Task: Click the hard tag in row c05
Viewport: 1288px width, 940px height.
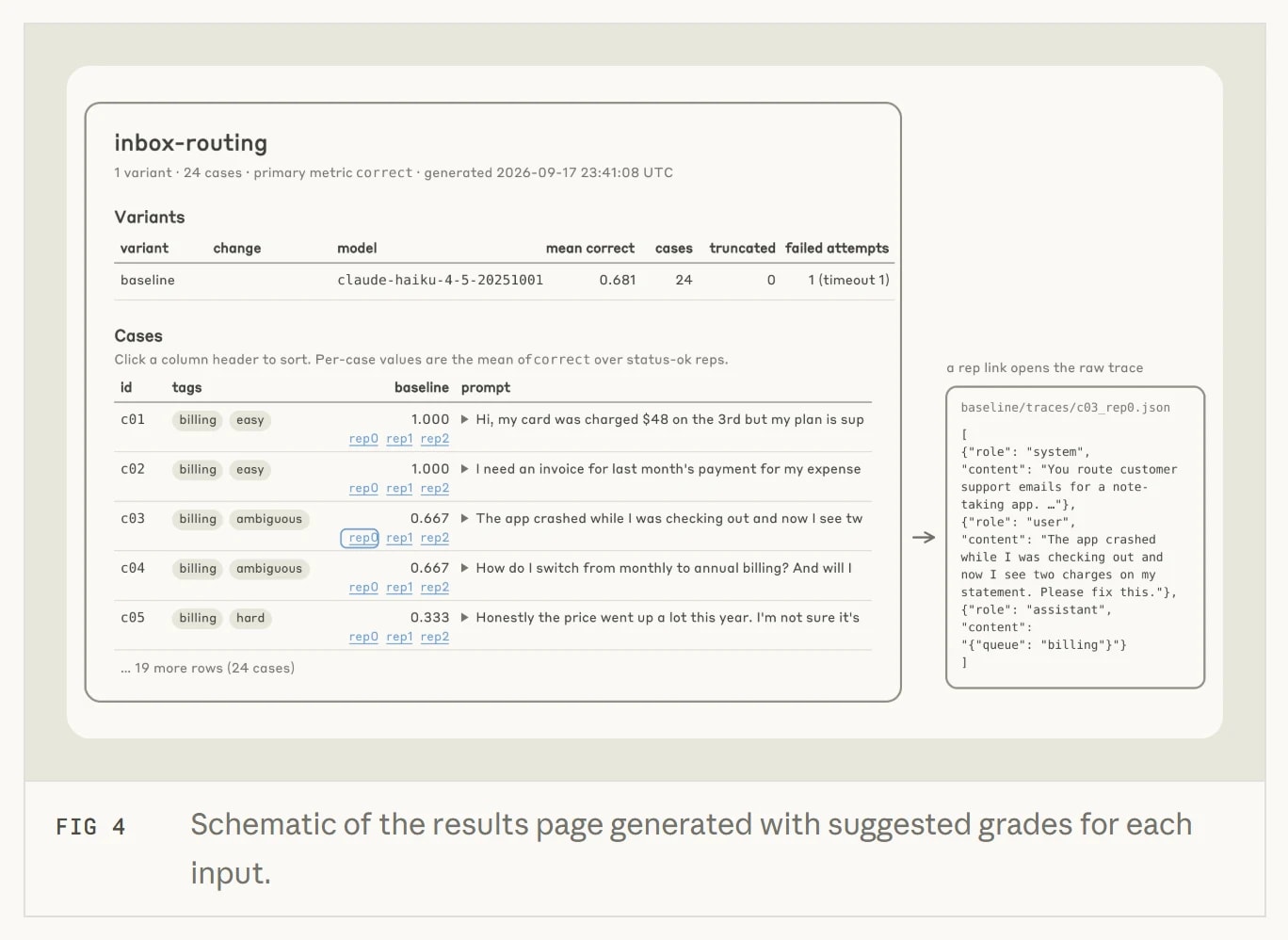Action: [x=250, y=618]
